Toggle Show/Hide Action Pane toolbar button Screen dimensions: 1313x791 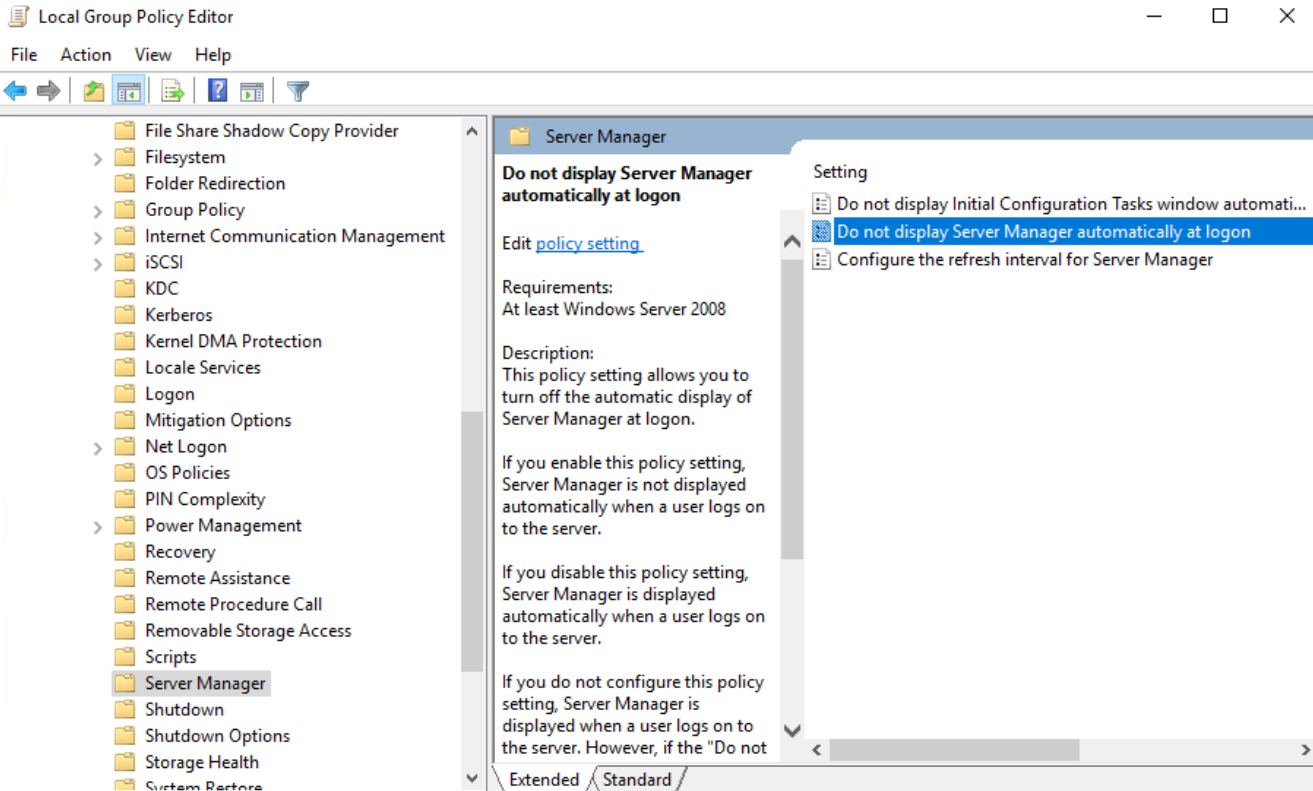click(252, 92)
